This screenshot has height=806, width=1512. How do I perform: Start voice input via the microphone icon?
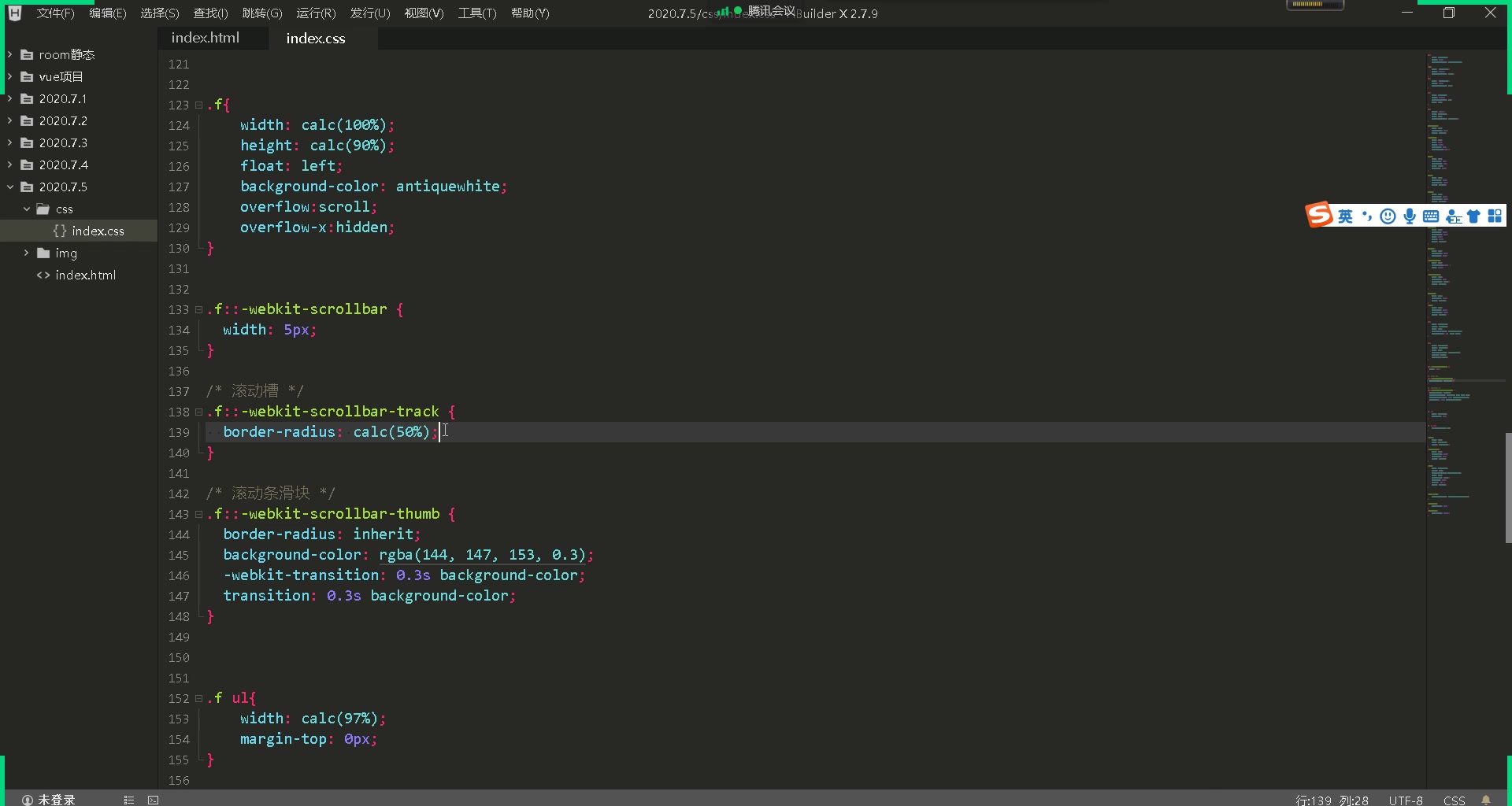1409,216
